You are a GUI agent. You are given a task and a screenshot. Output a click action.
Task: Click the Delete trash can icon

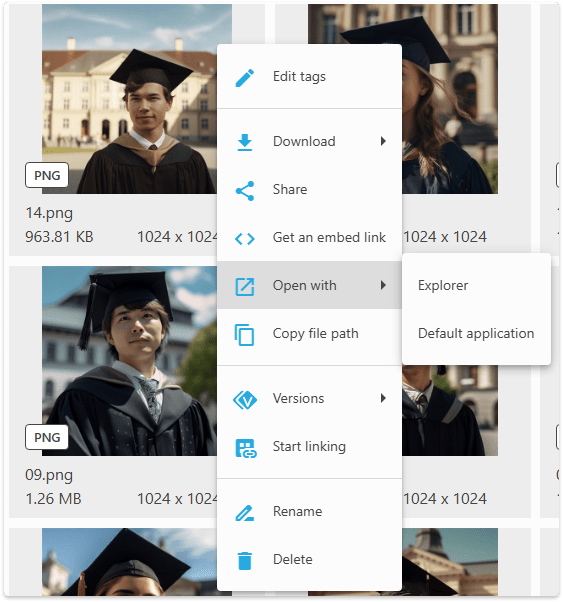[245, 561]
